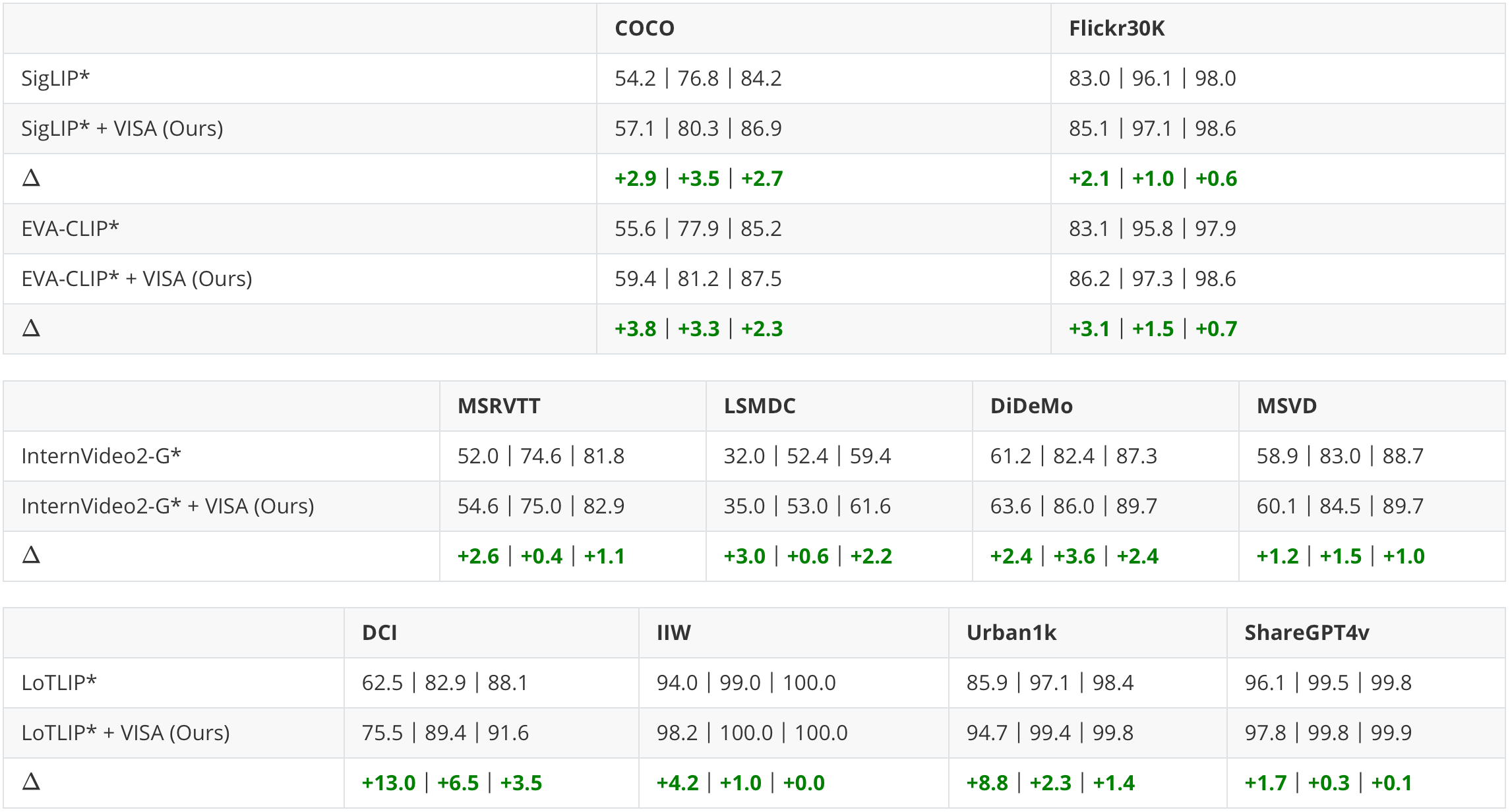
Task: Click EVA-CLIP* + VISA (Ours) label
Action: [136, 279]
